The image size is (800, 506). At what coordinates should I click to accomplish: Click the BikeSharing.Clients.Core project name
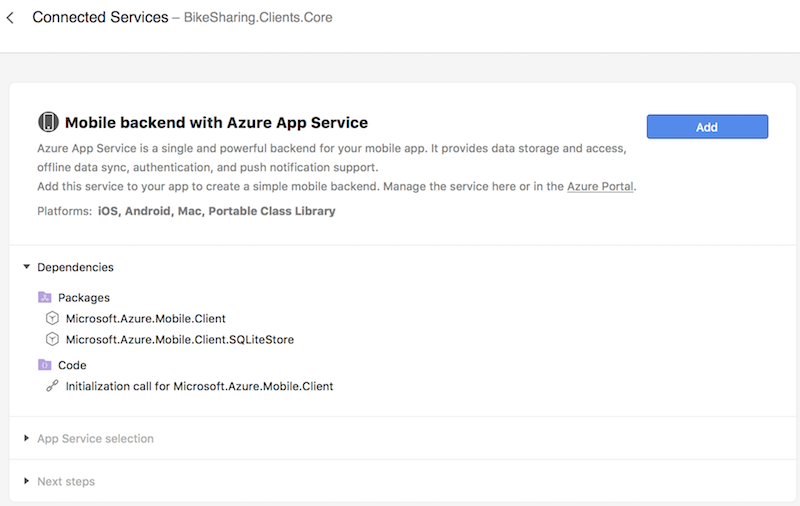258,17
